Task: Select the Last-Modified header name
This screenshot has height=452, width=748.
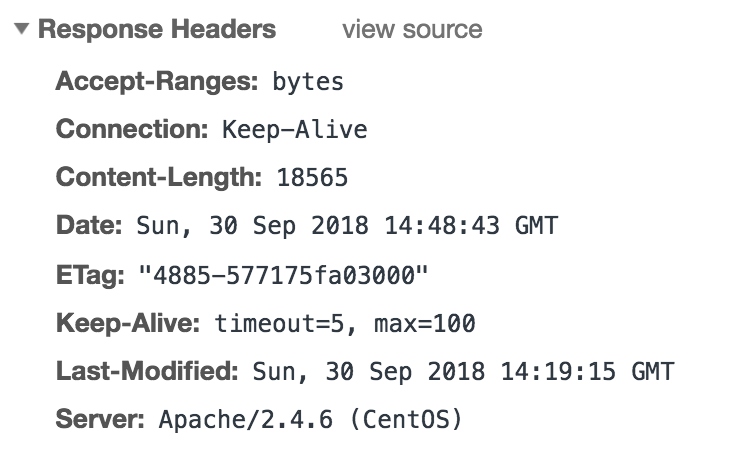Action: tap(147, 372)
